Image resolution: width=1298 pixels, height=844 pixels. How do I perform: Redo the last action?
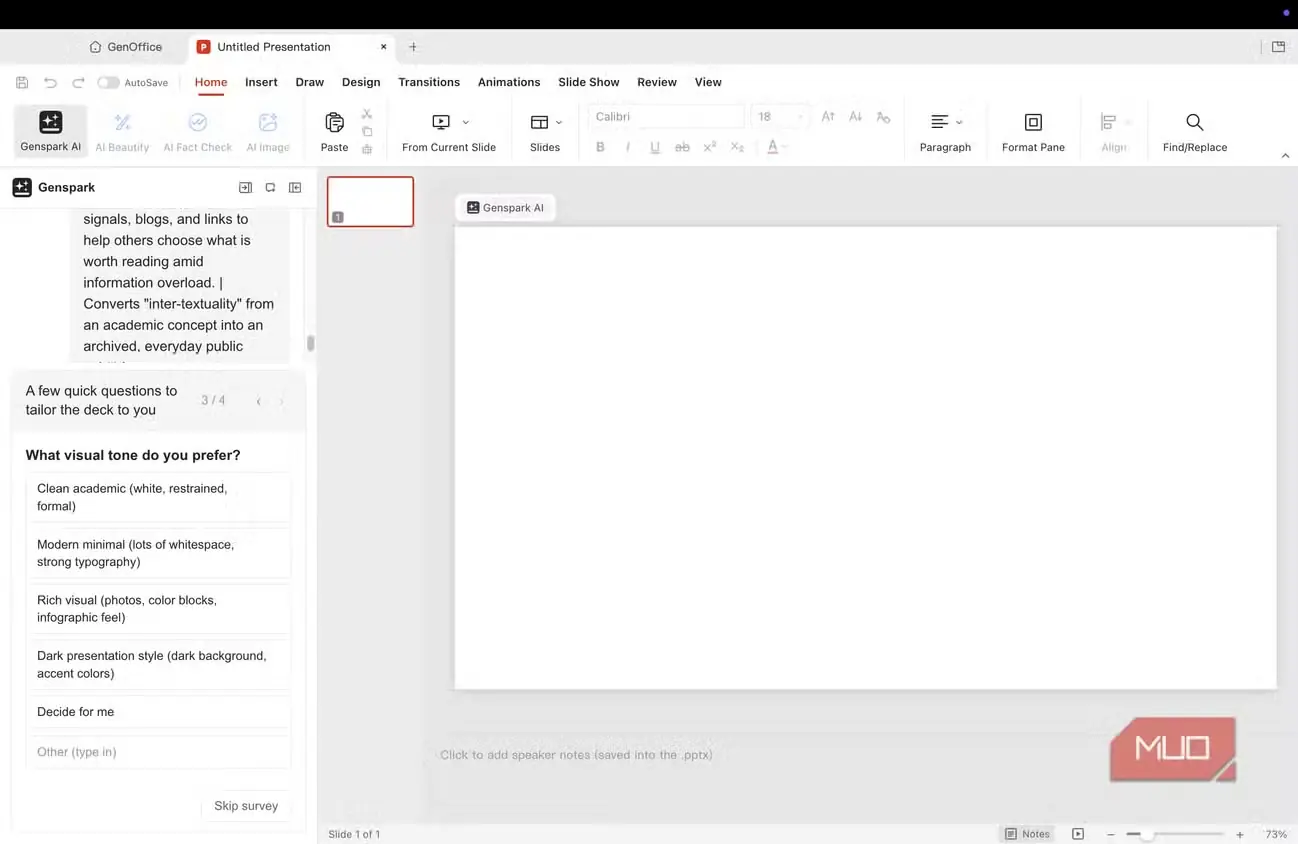(78, 82)
